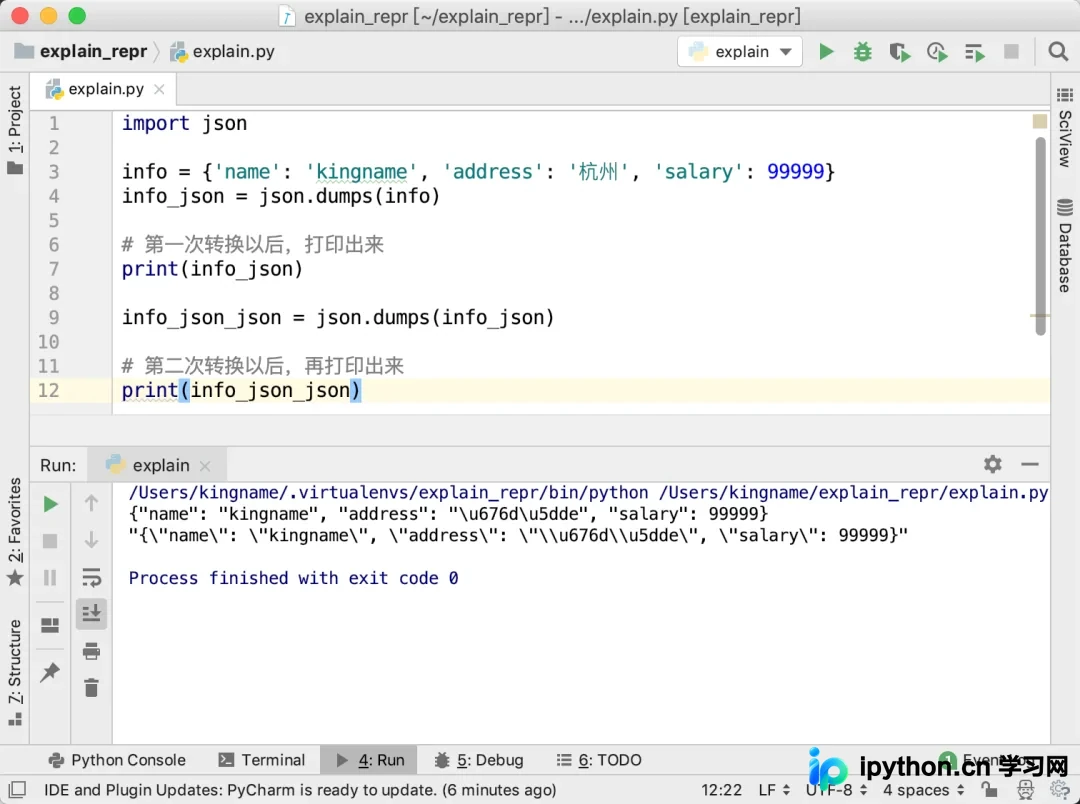The width and height of the screenshot is (1080, 804).
Task: Pause output in the Run panel
Action: 50,577
